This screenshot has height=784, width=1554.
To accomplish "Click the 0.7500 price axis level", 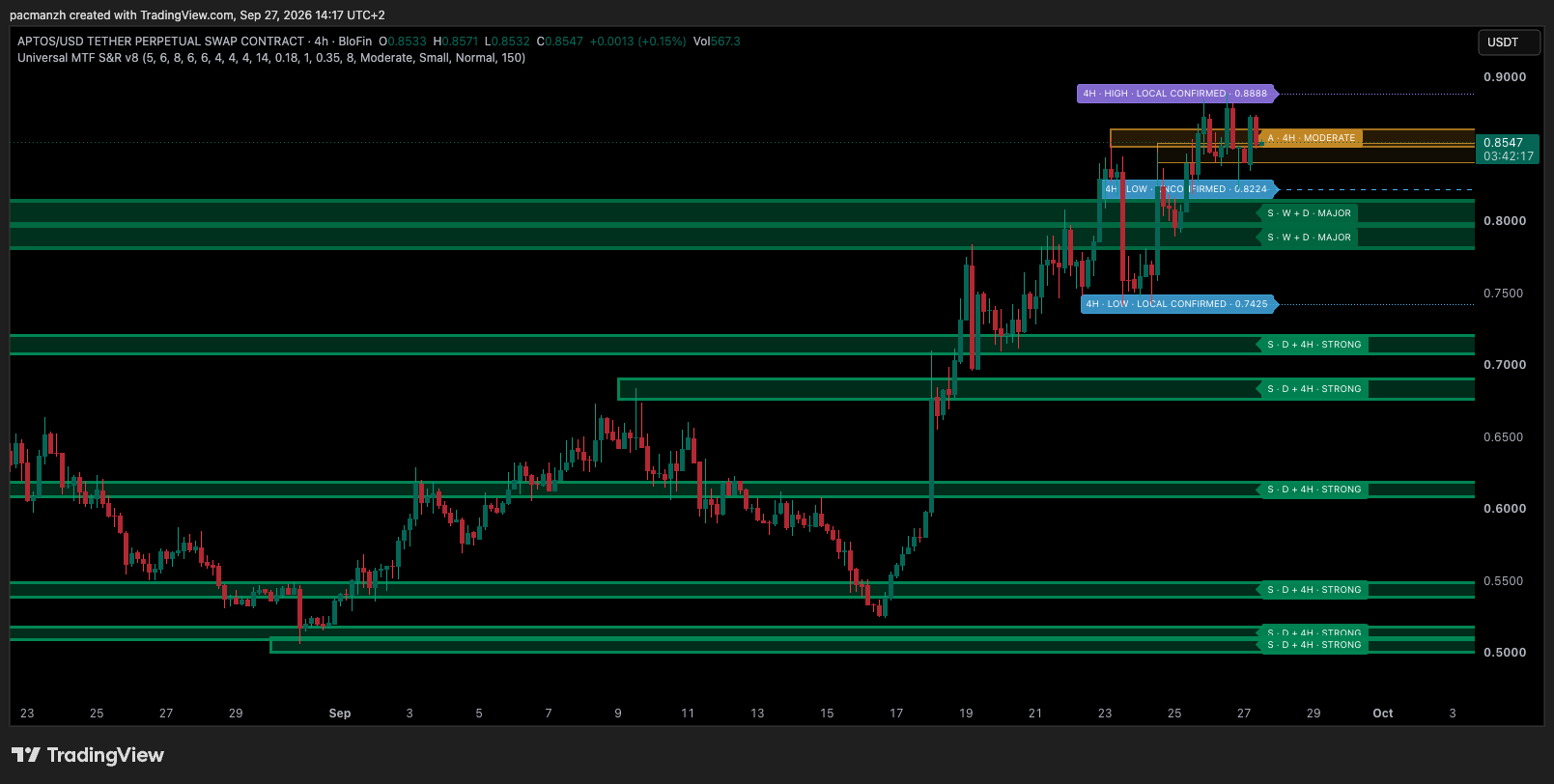I will point(1505,294).
